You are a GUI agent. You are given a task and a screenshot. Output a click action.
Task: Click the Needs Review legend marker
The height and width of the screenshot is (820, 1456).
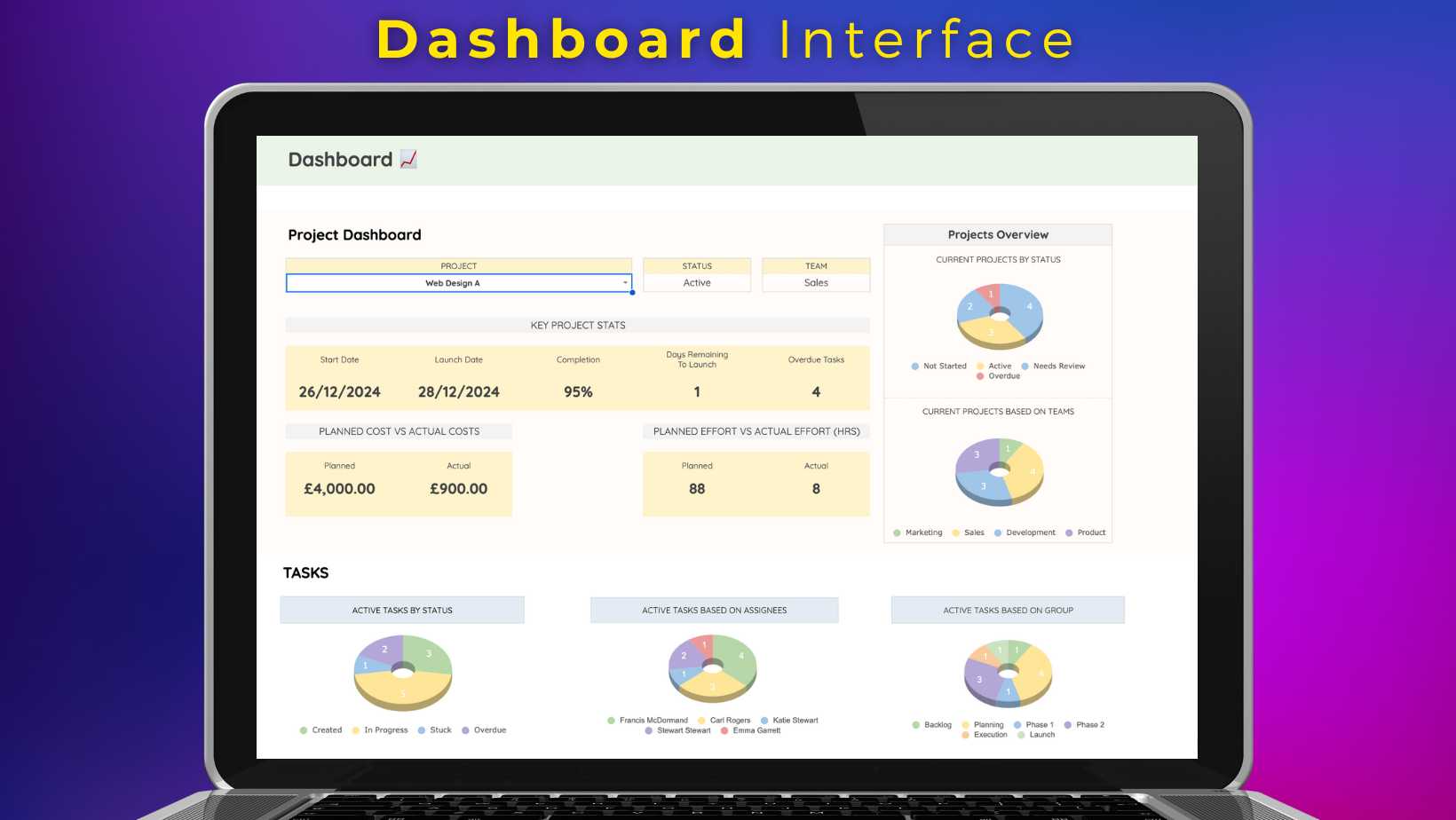(x=1025, y=367)
